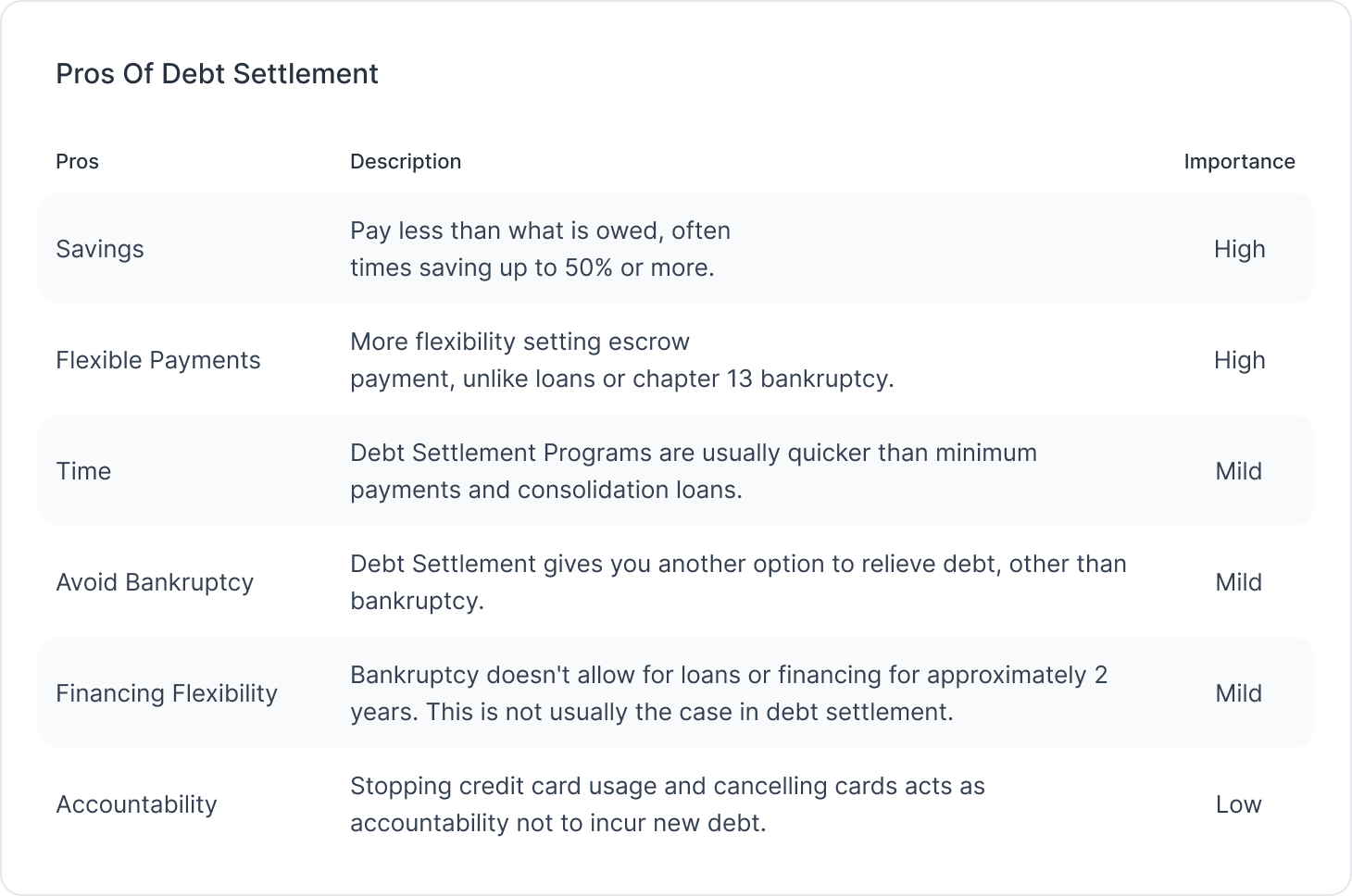Select the Avoid Bankruptcy row label
Screen dimensions: 1352x896
point(155,582)
